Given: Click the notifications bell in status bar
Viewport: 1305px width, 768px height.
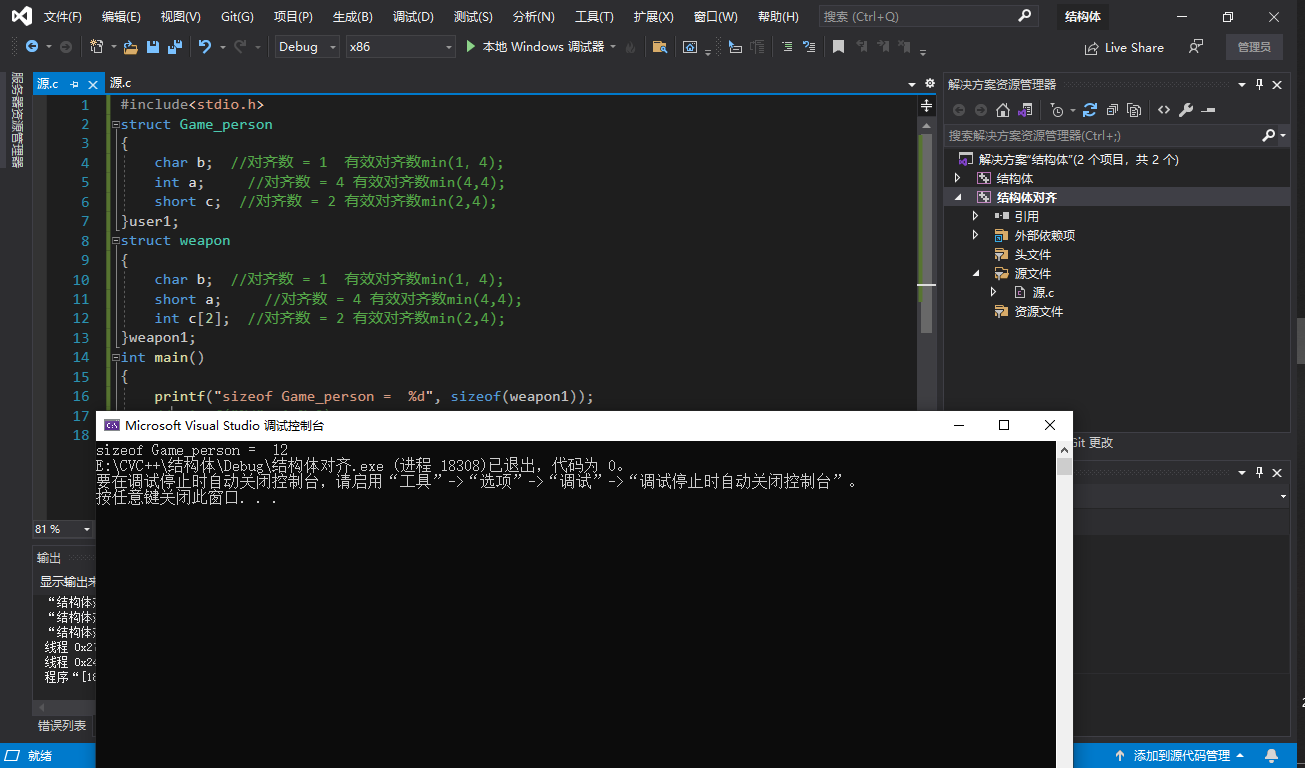Looking at the screenshot, I should tap(1272, 756).
